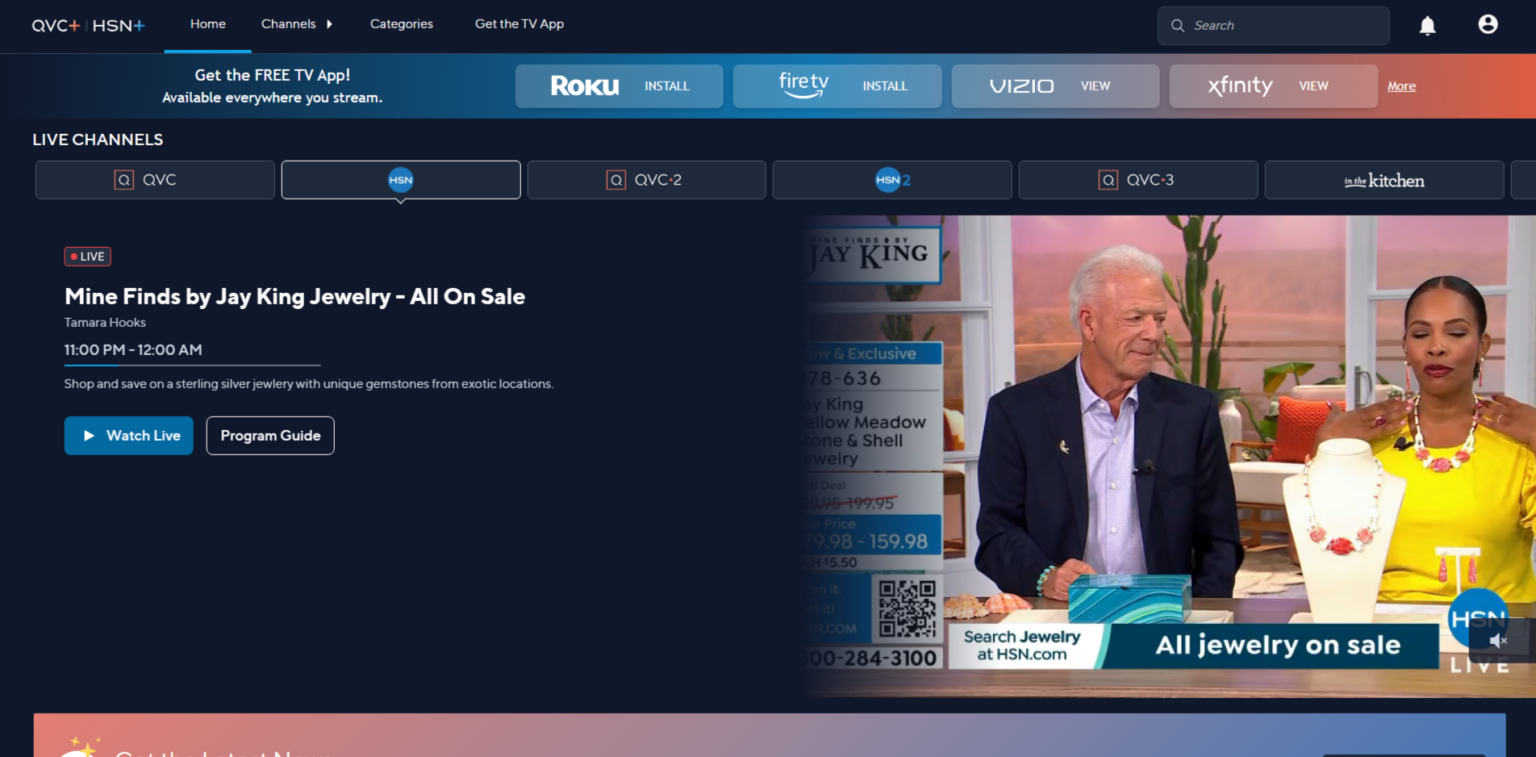
Task: Click the QVC+ HSN+ logo
Action: pyautogui.click(x=88, y=25)
